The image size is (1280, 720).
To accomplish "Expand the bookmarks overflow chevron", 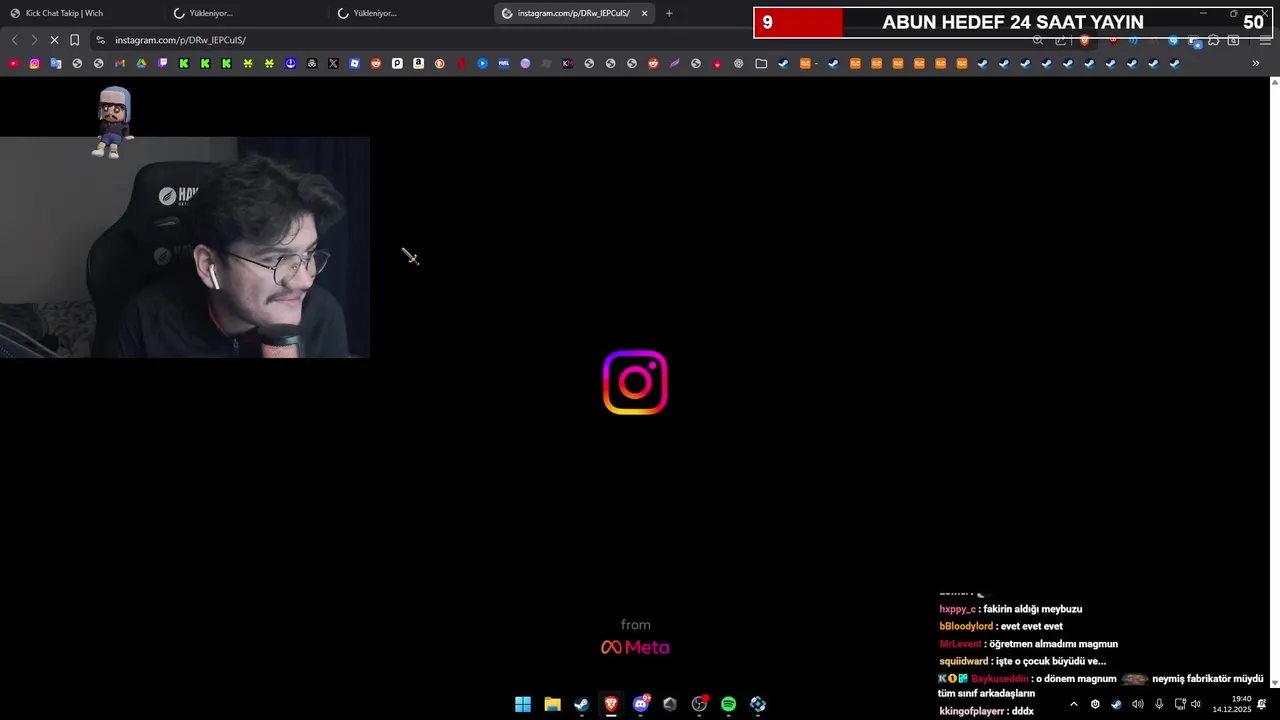I will click(x=1256, y=64).
